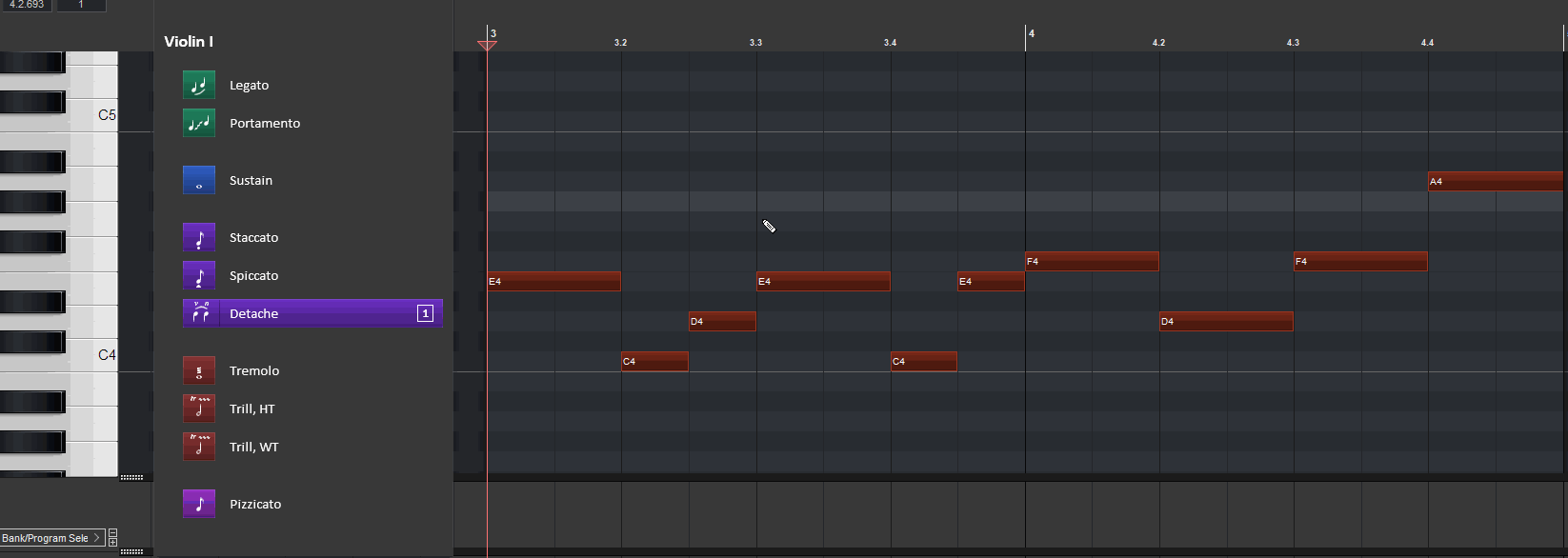Click the C5 key on the piano keyboard
The width and height of the screenshot is (1568, 558).
coord(92,115)
